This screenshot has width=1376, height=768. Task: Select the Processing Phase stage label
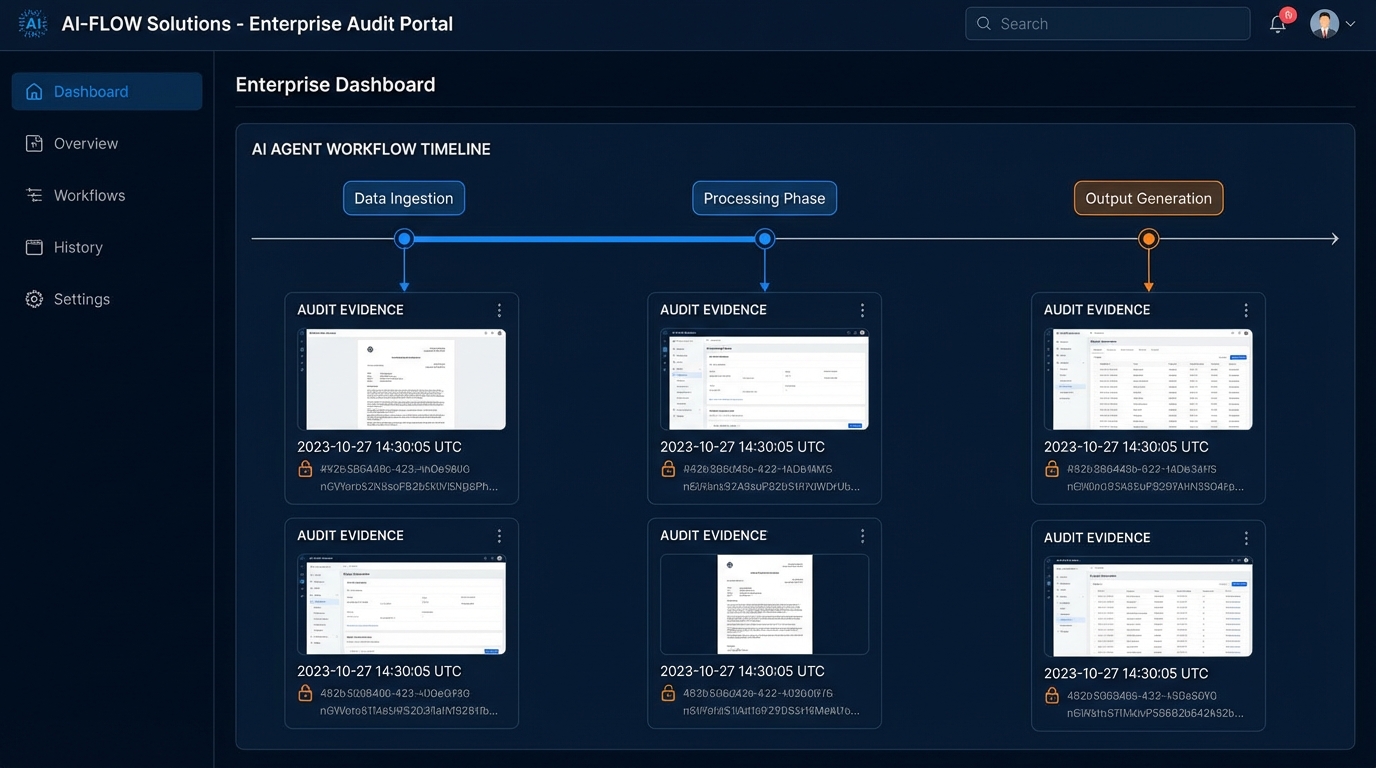tap(764, 198)
